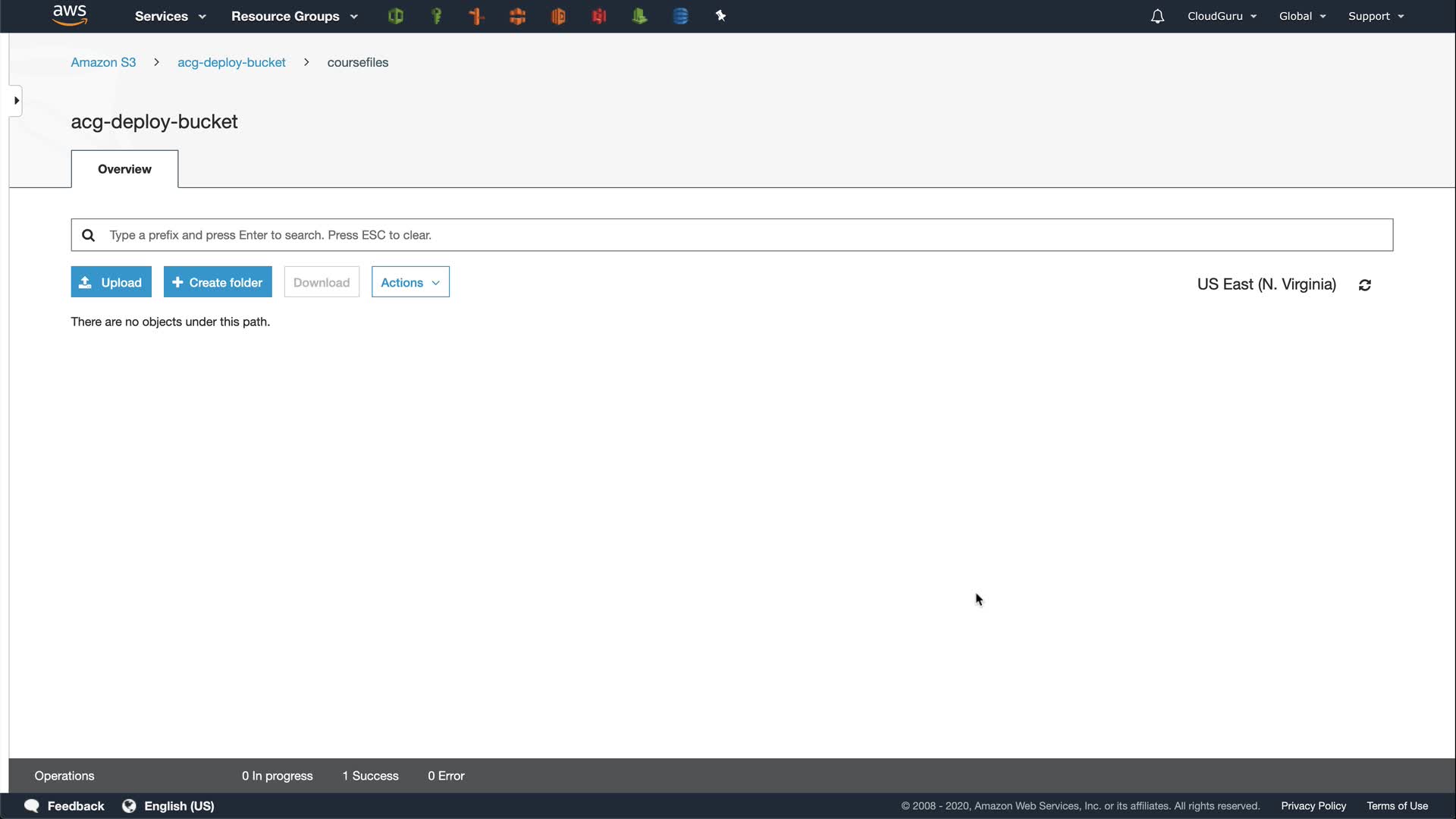
Task: Expand the collapsed left sidebar arrow
Action: [16, 101]
